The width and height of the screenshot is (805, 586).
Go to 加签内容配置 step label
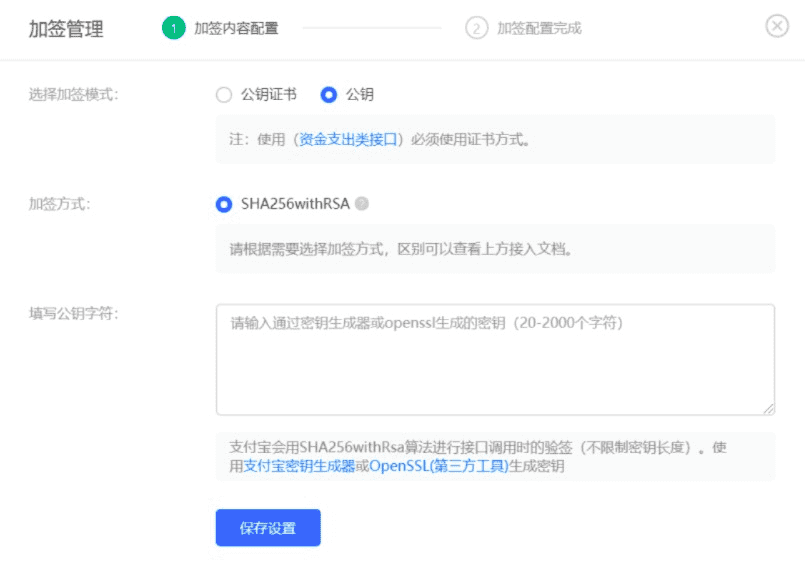[x=236, y=28]
